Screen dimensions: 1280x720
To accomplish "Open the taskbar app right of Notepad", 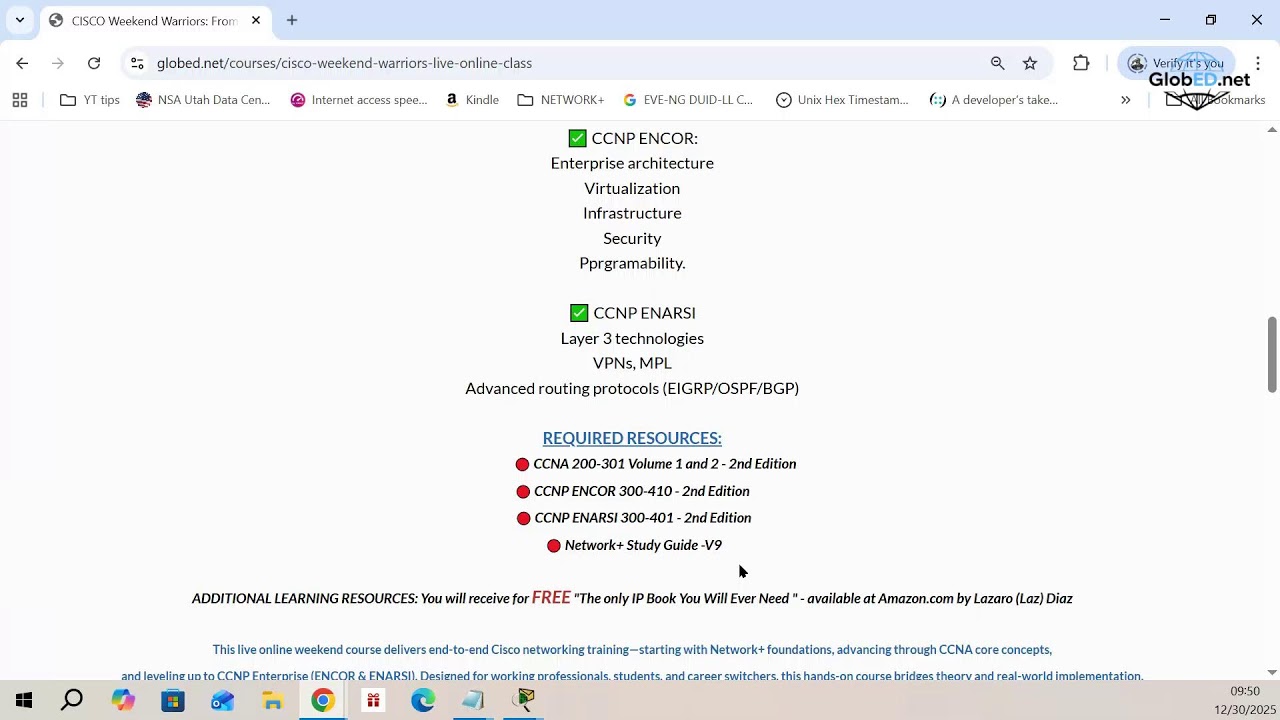I will tap(525, 701).
